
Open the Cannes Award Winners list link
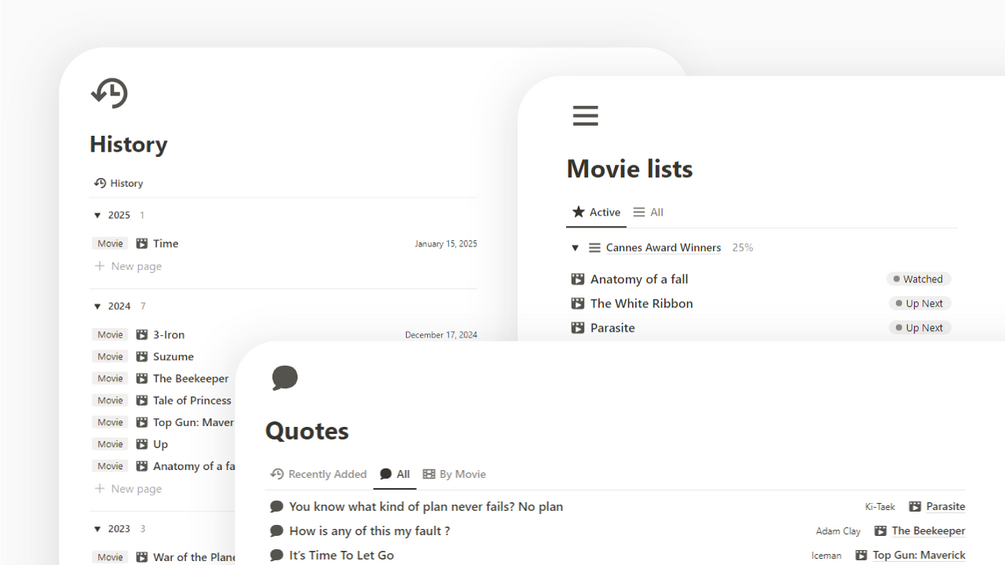click(663, 247)
